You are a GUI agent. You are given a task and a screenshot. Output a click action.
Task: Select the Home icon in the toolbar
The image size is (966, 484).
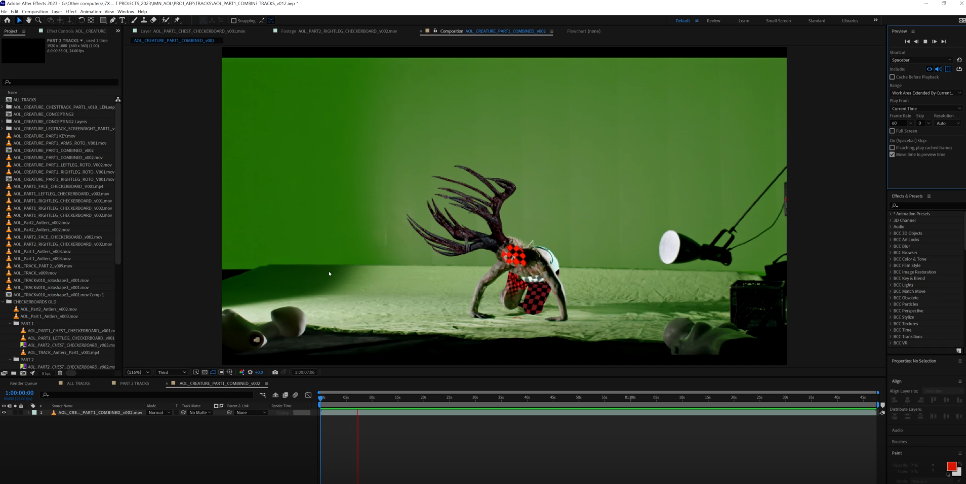[7, 20]
